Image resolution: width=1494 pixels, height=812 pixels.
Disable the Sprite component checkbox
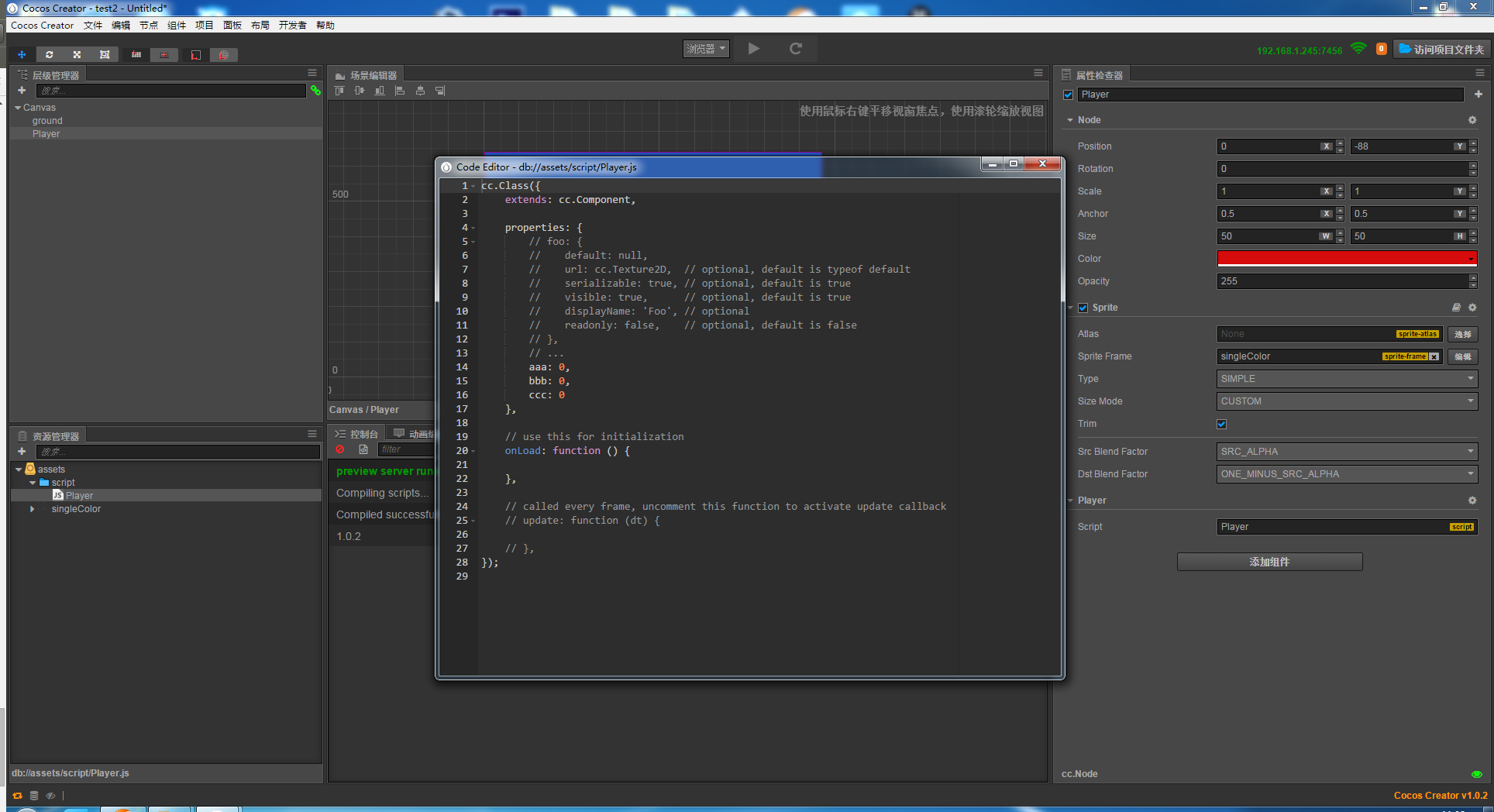pyautogui.click(x=1083, y=308)
